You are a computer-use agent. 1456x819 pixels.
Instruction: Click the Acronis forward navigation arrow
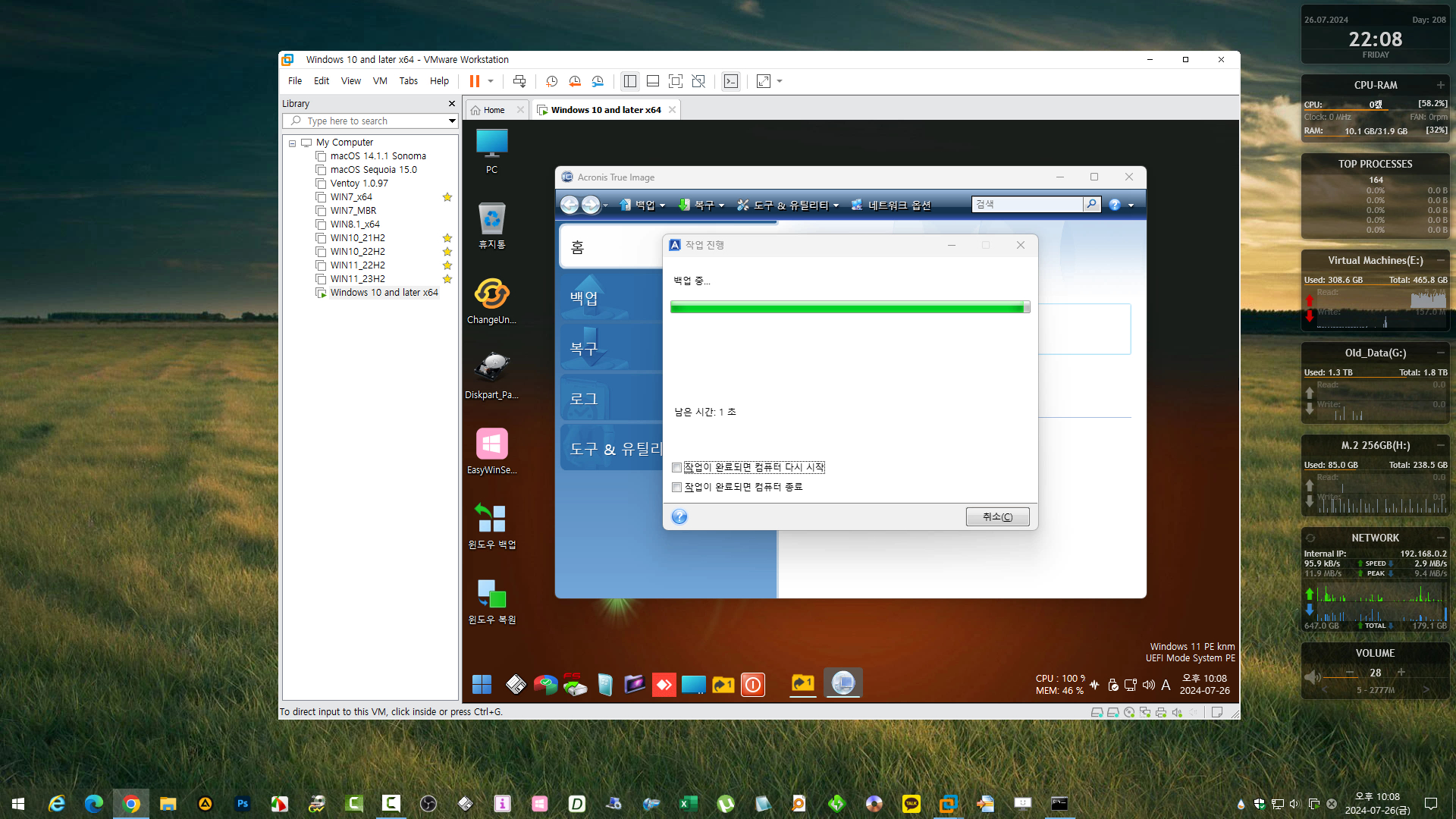tap(591, 205)
